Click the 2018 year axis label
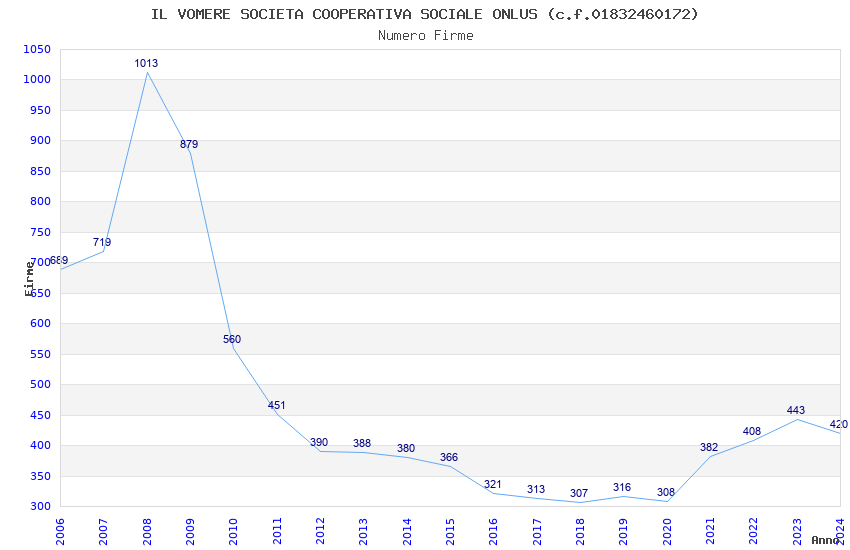Viewport: 850px width, 550px height. pos(580,532)
